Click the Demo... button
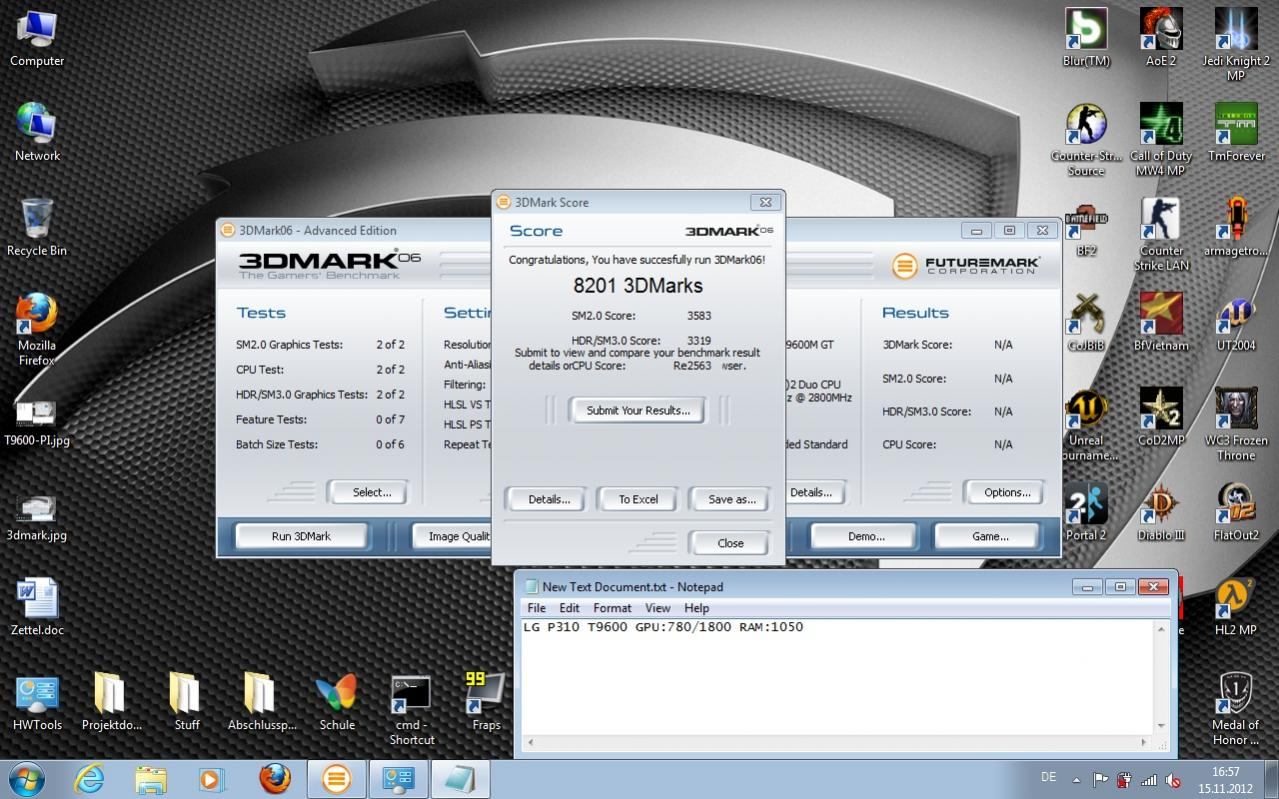 866,536
